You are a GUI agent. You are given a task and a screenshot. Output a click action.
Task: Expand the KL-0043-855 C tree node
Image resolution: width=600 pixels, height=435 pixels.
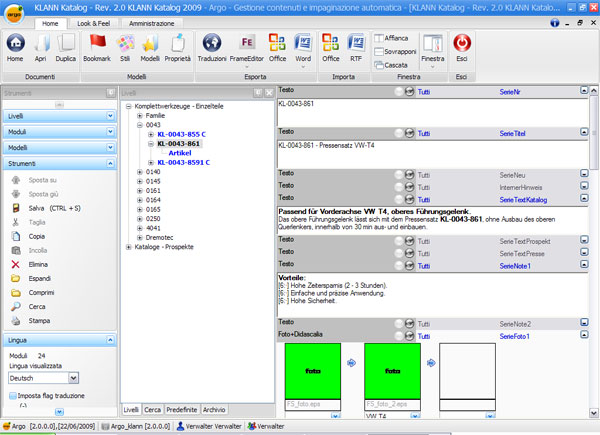(x=151, y=134)
